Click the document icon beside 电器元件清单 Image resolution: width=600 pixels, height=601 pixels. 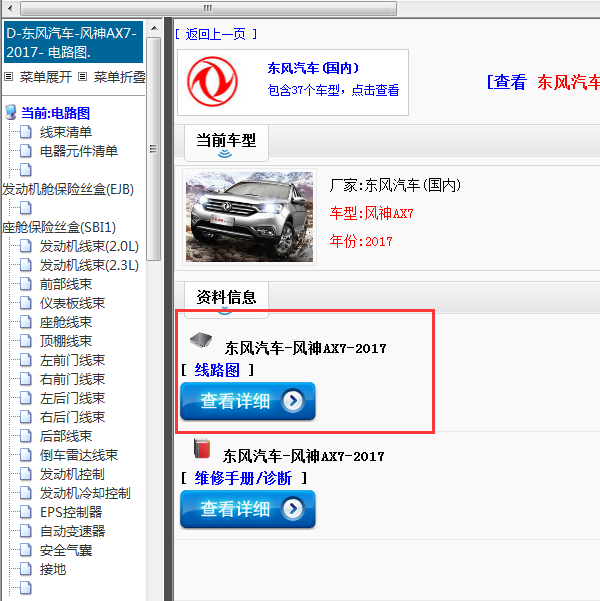[26, 151]
